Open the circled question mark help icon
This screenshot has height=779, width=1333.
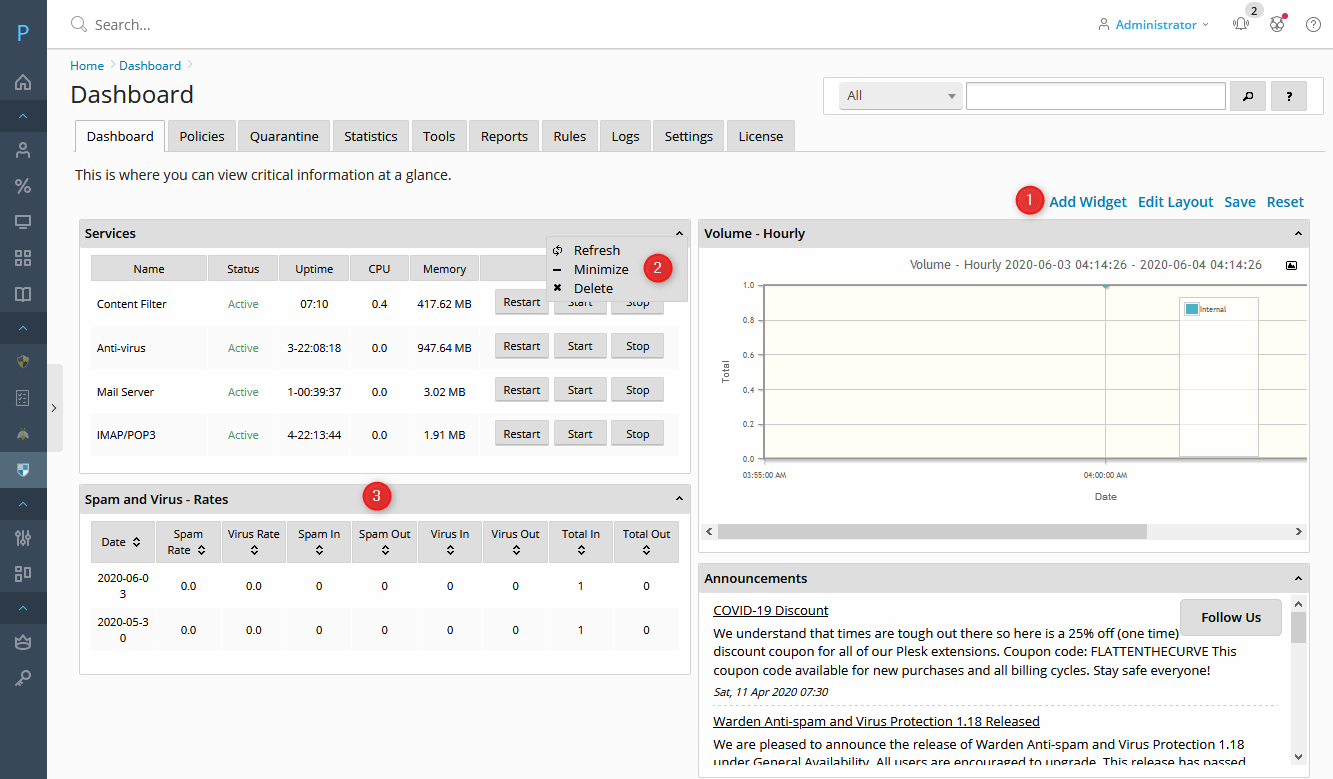click(1313, 24)
